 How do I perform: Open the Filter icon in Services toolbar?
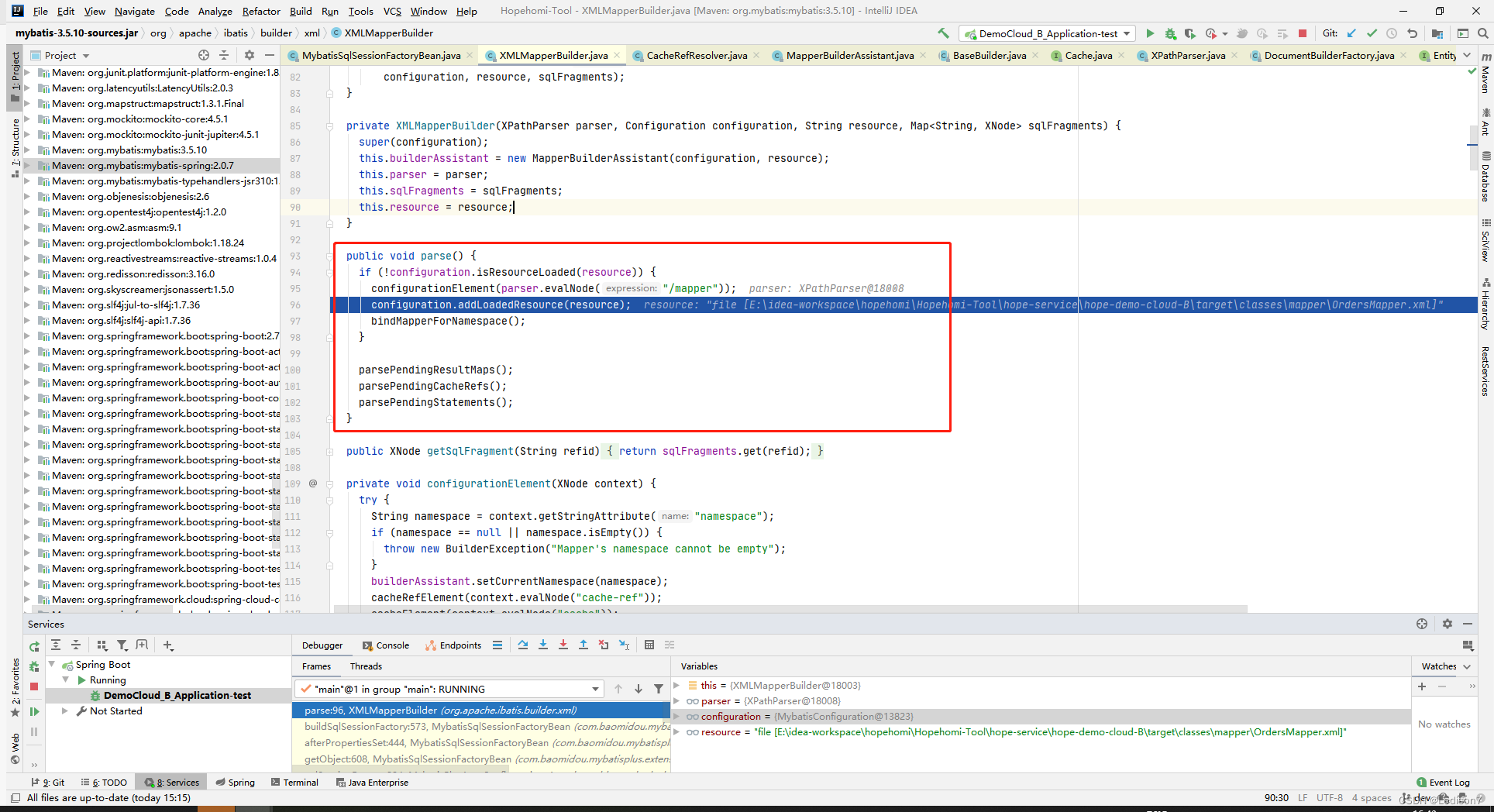[122, 645]
